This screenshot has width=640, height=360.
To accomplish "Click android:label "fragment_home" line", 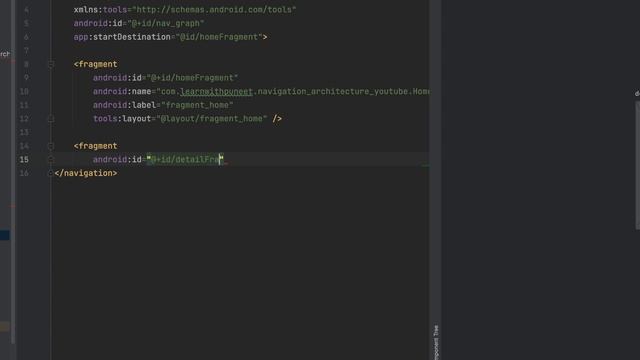I will [x=163, y=105].
